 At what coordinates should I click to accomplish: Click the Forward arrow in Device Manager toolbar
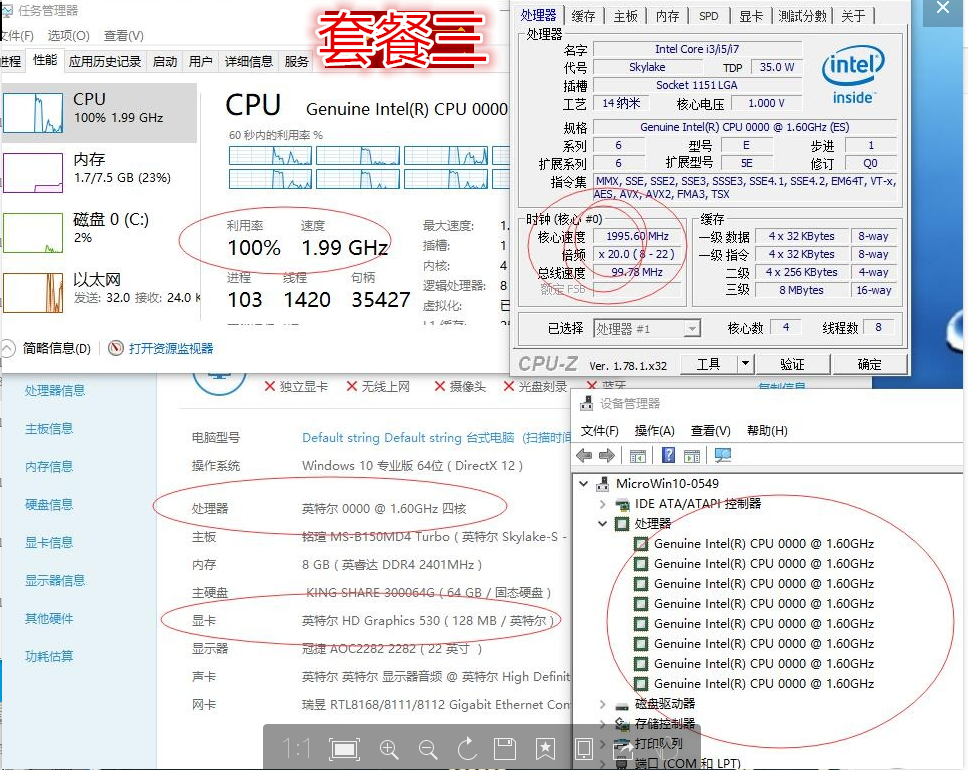click(607, 456)
